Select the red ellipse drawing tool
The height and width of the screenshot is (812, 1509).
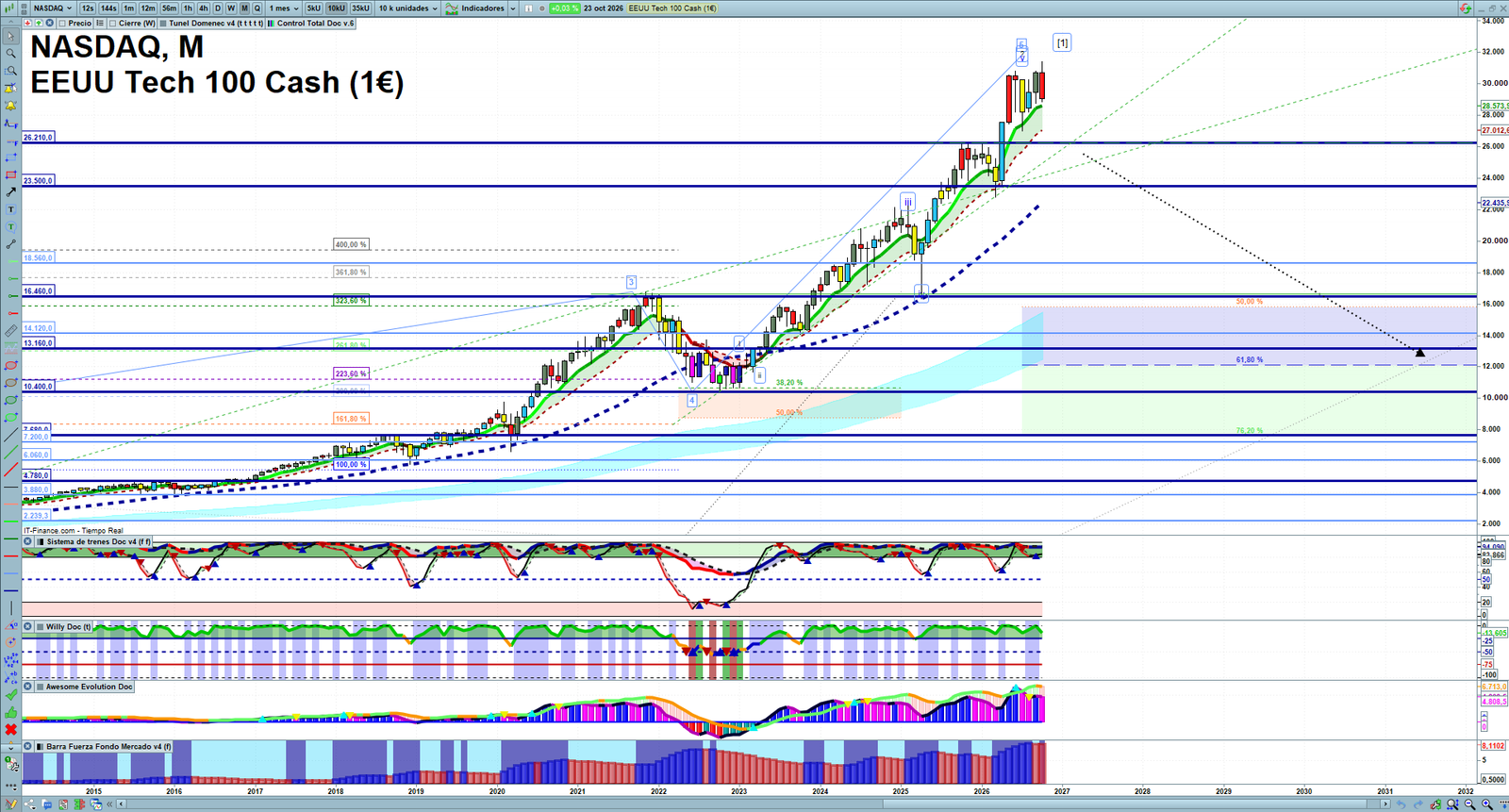[x=11, y=365]
